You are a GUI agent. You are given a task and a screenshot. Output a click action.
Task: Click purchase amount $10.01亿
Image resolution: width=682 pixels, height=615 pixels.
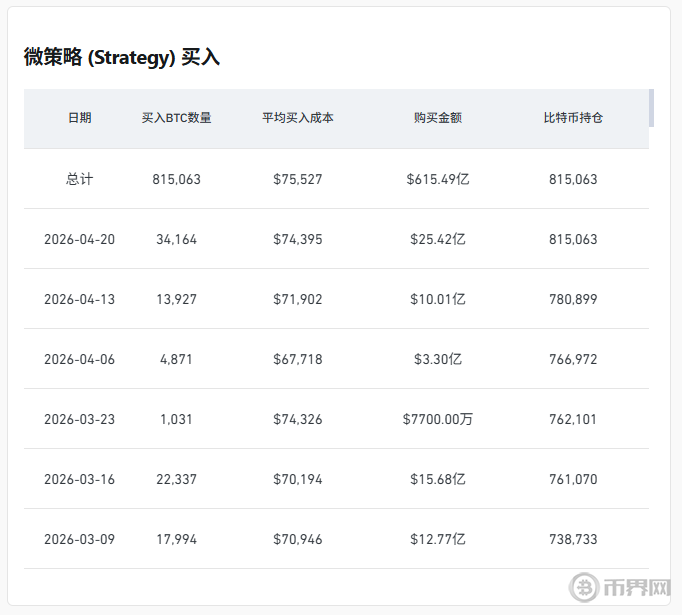coord(438,299)
